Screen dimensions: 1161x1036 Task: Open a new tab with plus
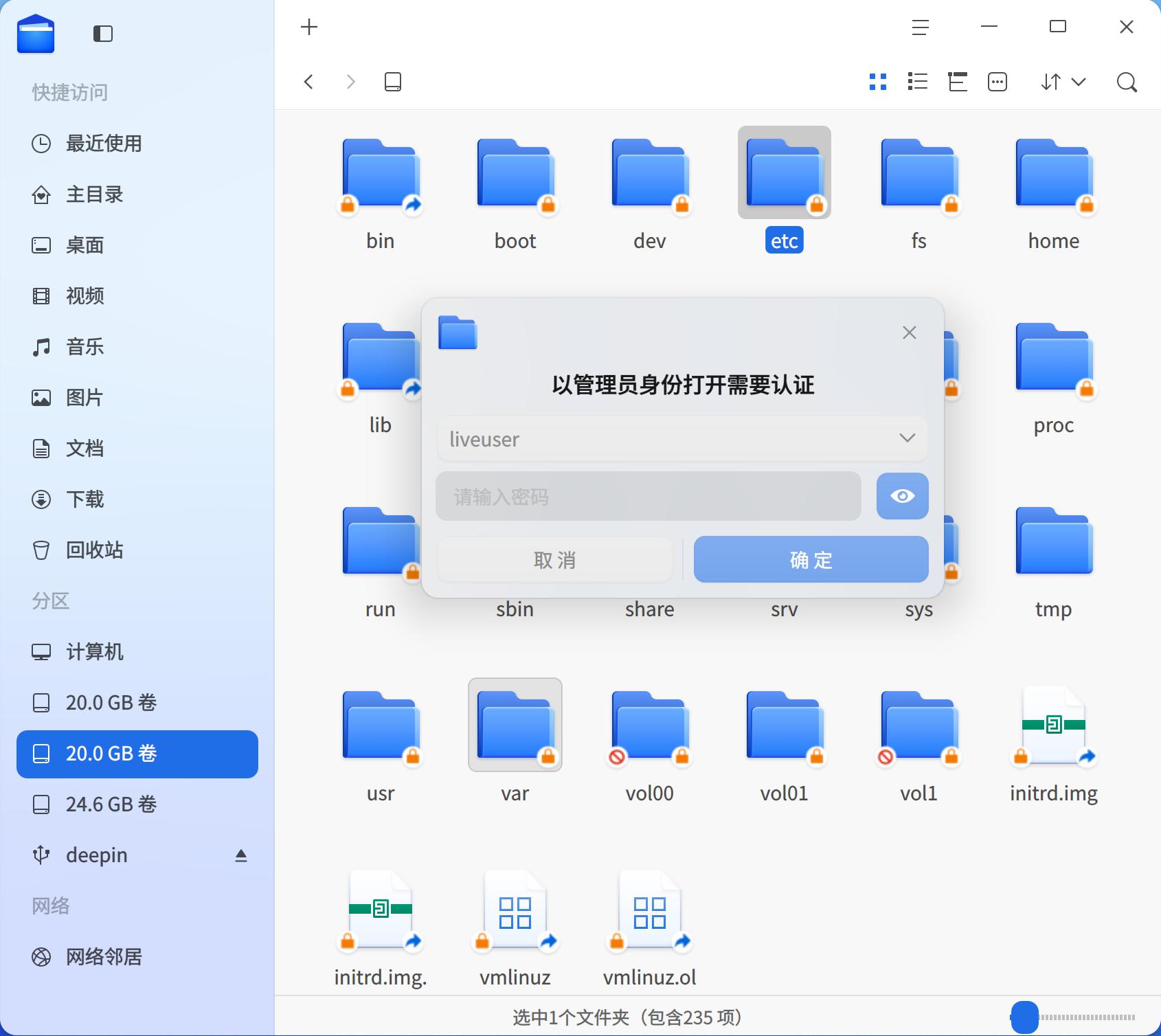point(309,27)
